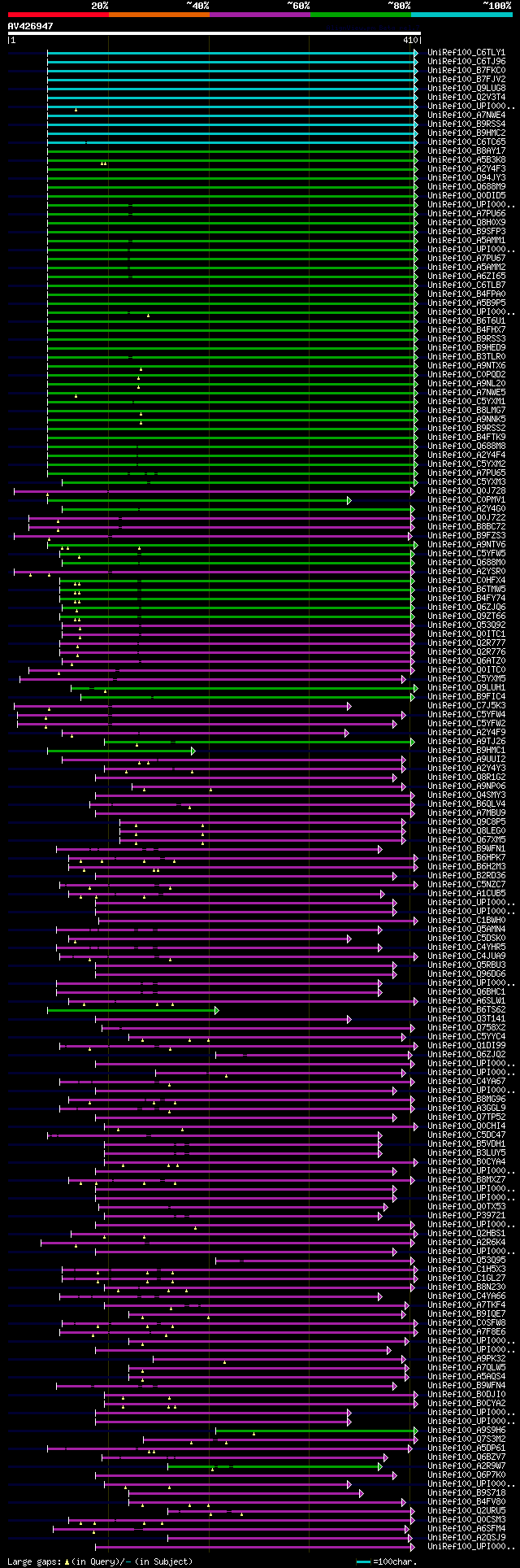Select the UniRef100_A9NTV6 label
The width and height of the screenshot is (520, 1568).
[466, 544]
